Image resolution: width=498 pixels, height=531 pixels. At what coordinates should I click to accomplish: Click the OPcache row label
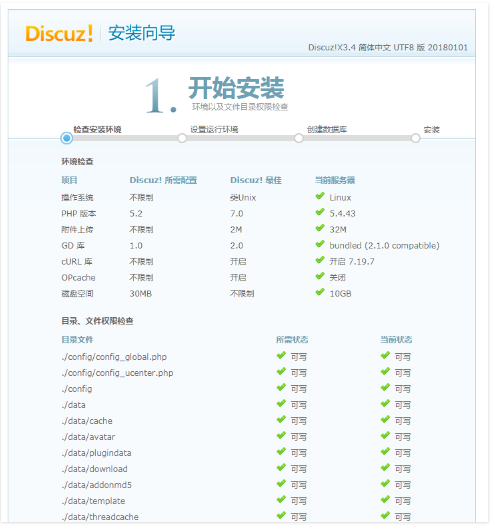(78, 278)
